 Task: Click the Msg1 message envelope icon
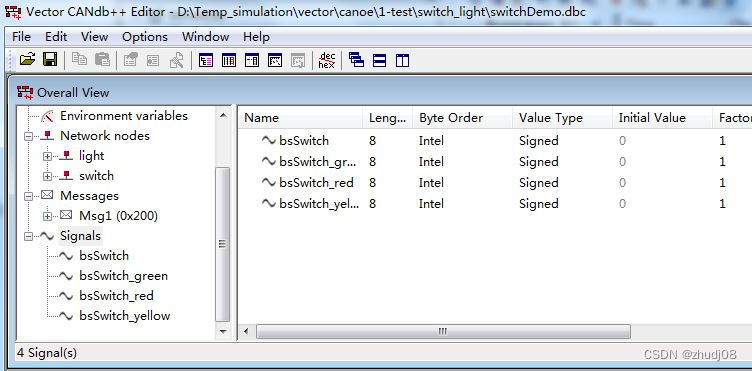(66, 216)
